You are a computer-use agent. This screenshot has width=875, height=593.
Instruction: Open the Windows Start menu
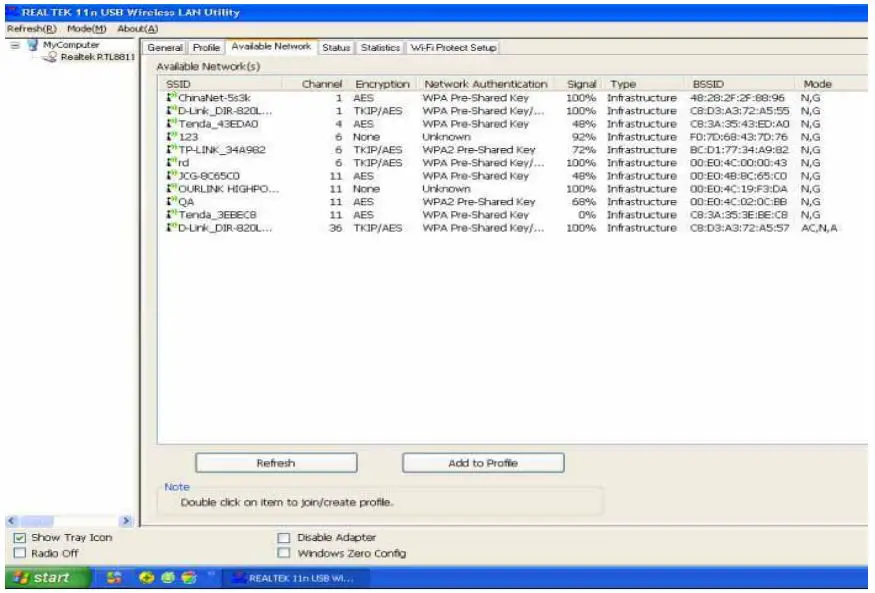(47, 577)
